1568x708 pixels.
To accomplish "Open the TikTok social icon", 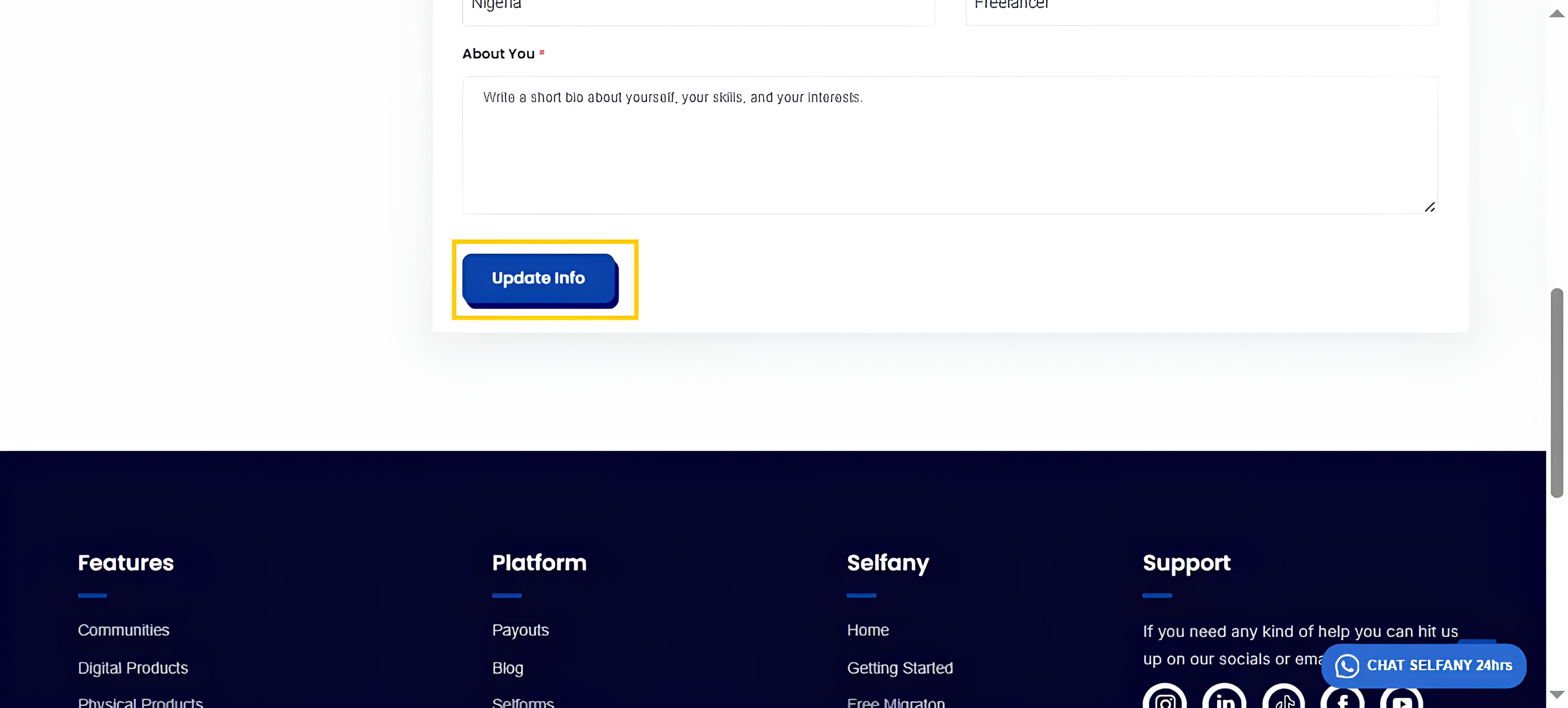I will (1283, 698).
